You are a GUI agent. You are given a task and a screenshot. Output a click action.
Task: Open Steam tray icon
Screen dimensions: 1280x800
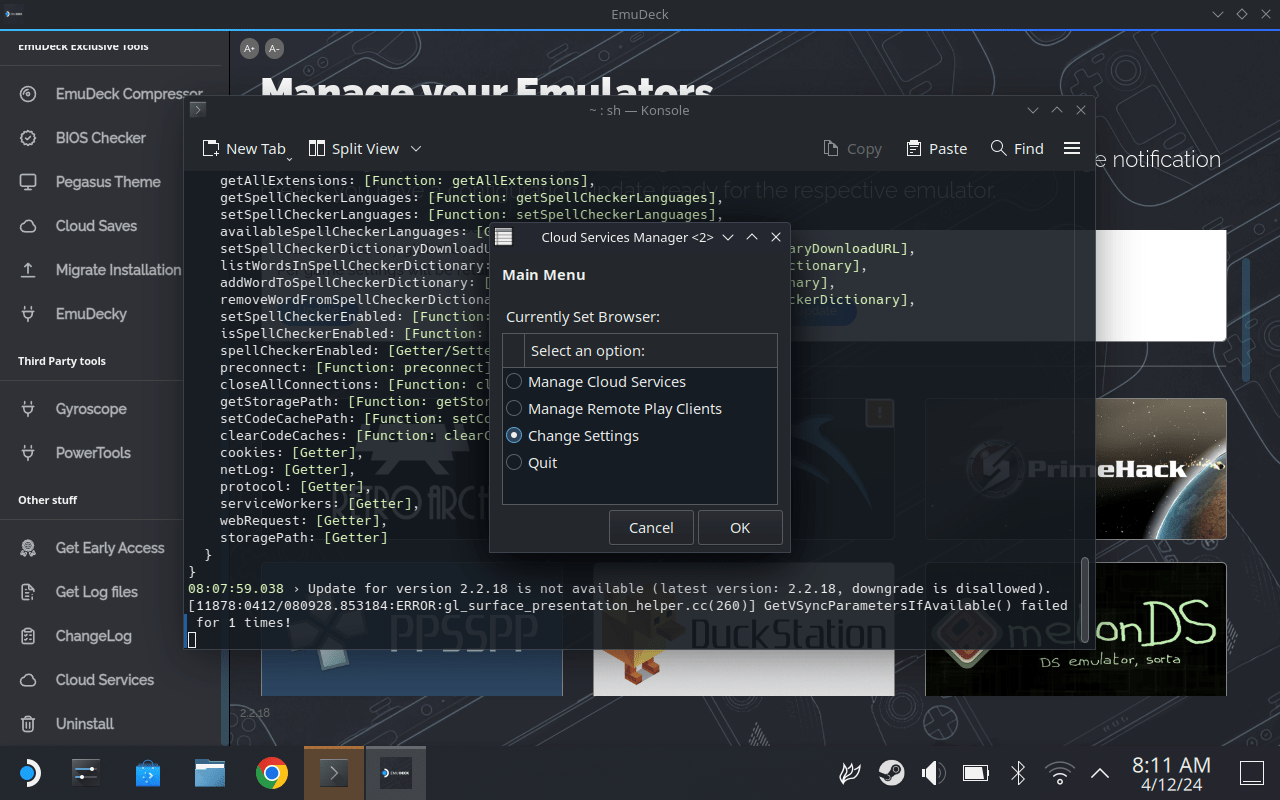coord(891,773)
